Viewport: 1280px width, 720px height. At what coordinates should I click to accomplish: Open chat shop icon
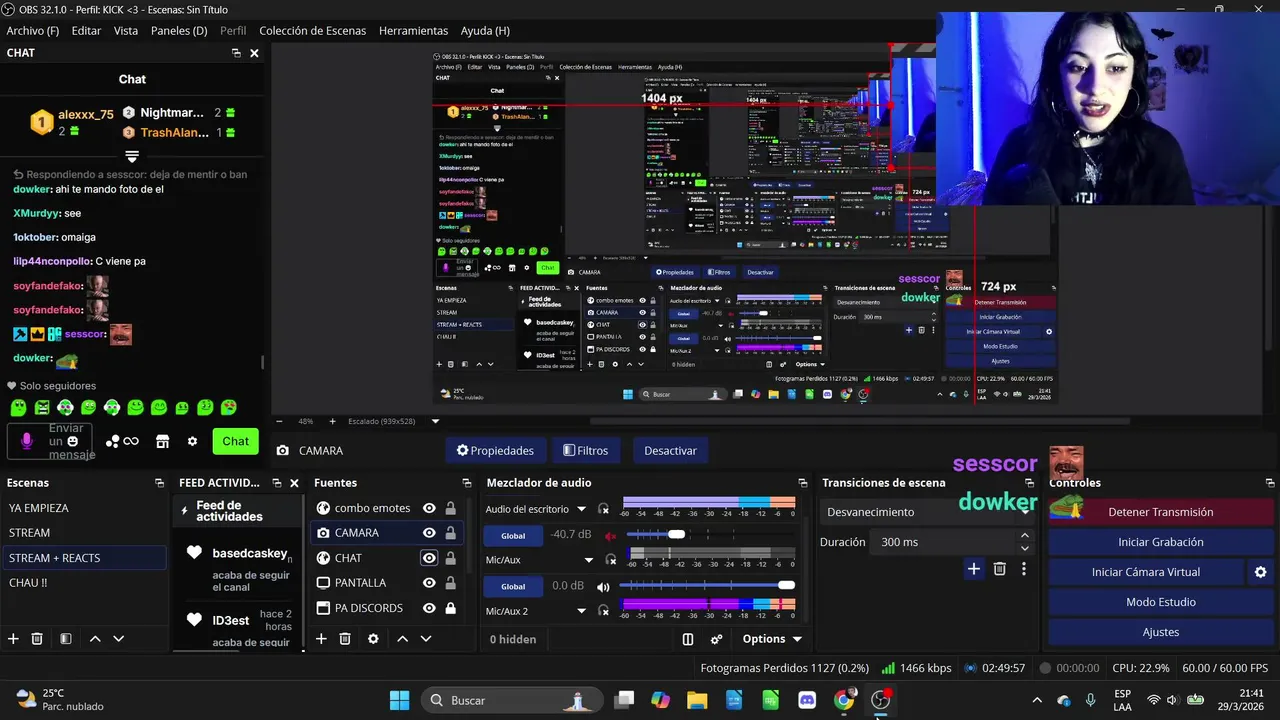[162, 441]
